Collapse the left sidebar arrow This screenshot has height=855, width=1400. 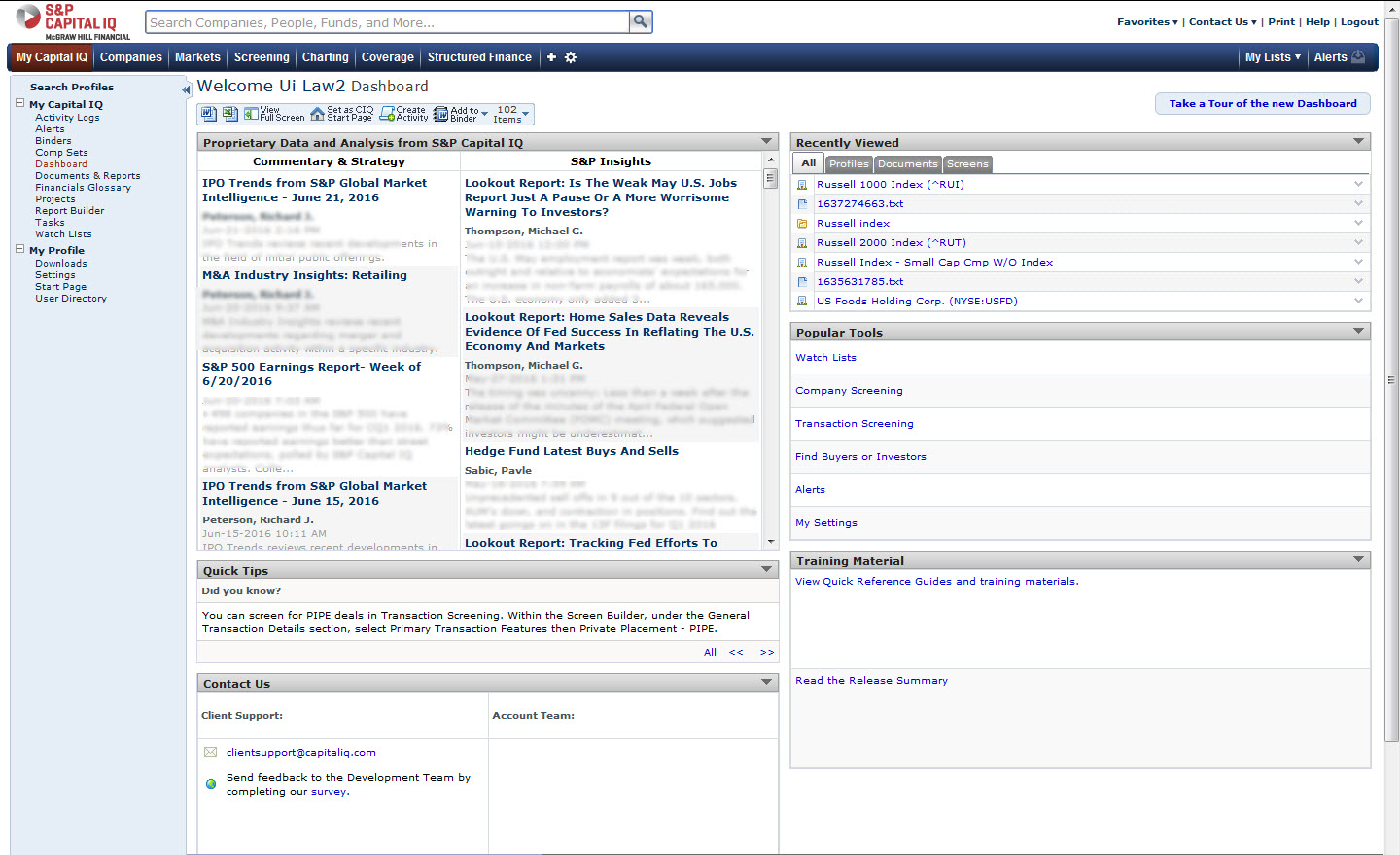coord(186,89)
